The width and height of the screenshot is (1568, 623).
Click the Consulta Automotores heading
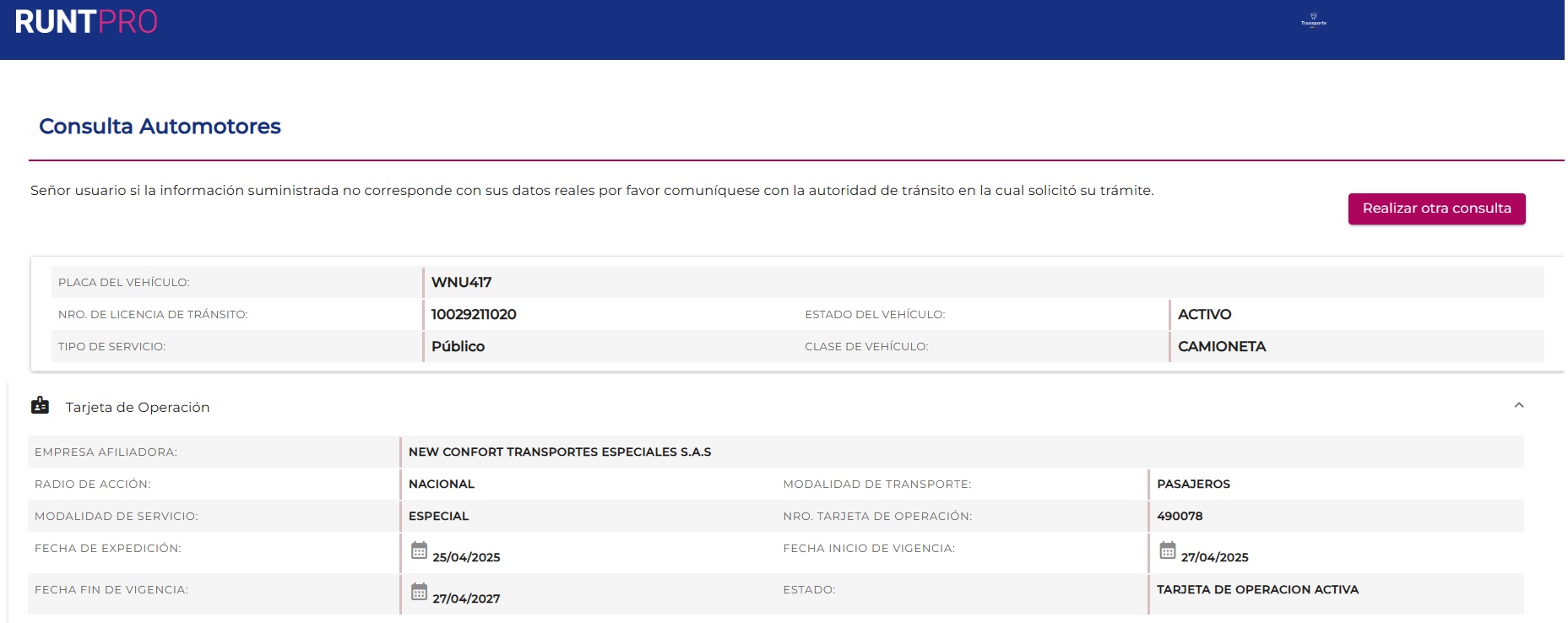(160, 127)
